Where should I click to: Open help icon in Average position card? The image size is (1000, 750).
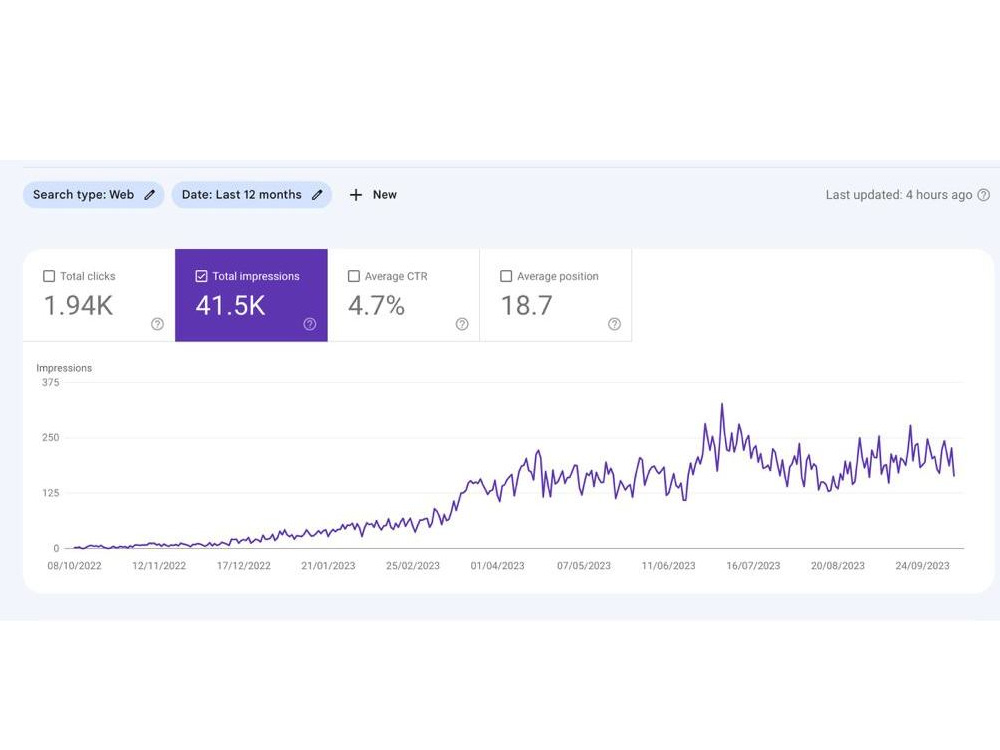pos(614,324)
